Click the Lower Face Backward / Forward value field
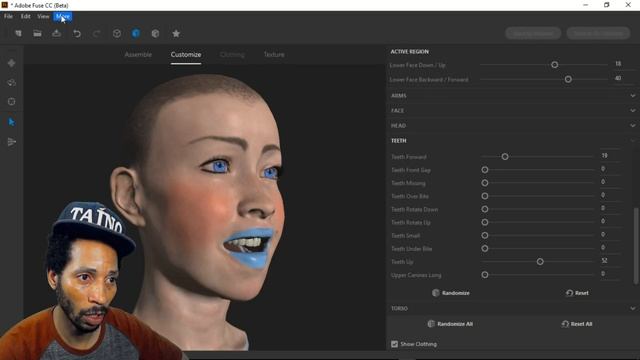The image size is (640, 360). click(623, 78)
